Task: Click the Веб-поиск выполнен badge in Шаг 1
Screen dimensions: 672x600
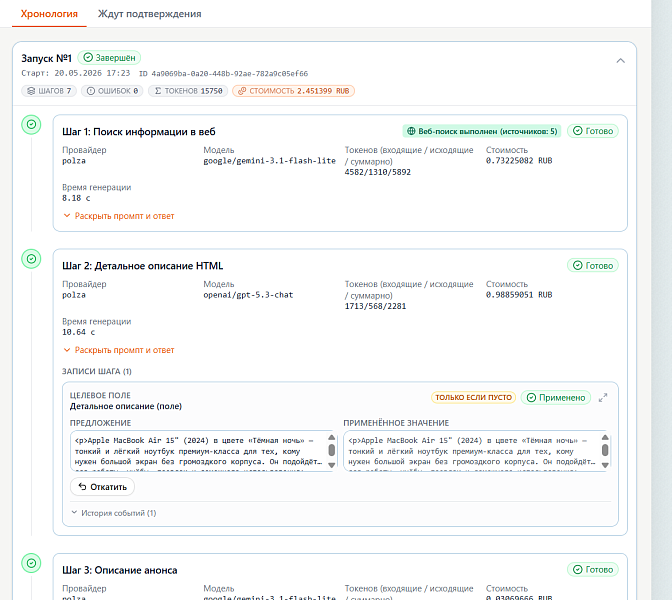Action: tap(482, 131)
